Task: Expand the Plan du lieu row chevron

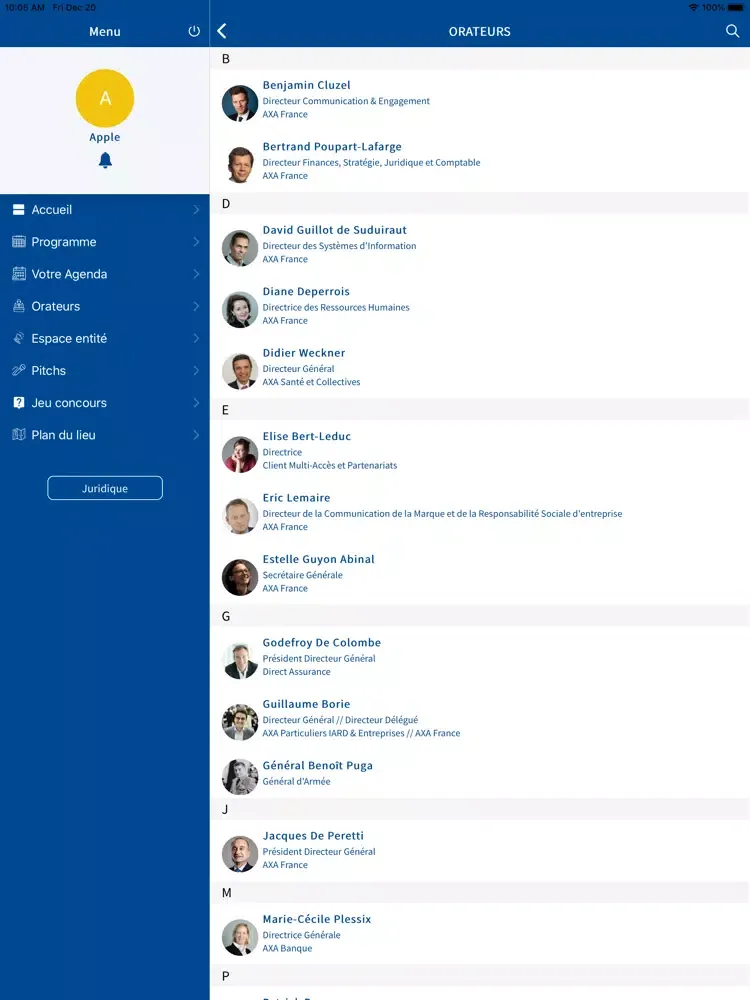Action: (x=196, y=434)
